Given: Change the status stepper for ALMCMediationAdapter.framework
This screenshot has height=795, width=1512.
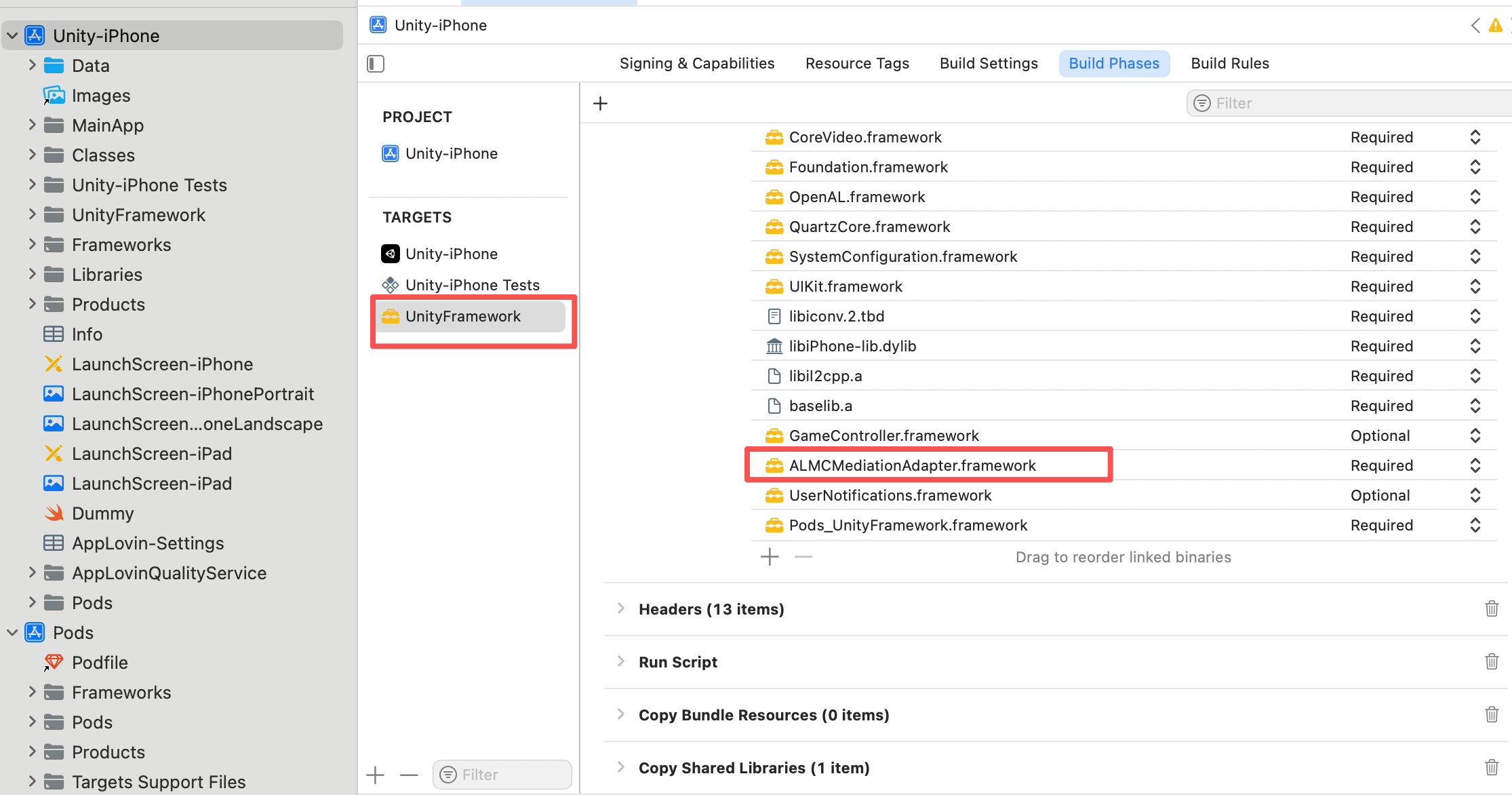Looking at the screenshot, I should [1475, 465].
